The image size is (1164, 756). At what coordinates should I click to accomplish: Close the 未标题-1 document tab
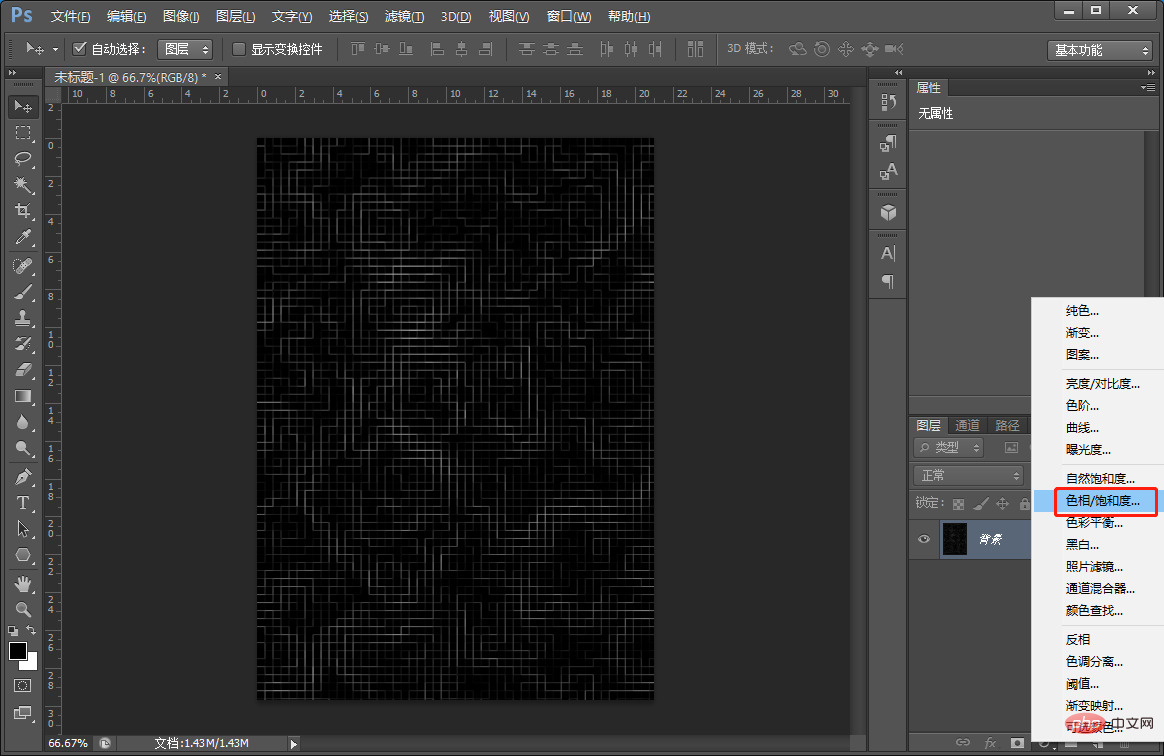(x=218, y=76)
